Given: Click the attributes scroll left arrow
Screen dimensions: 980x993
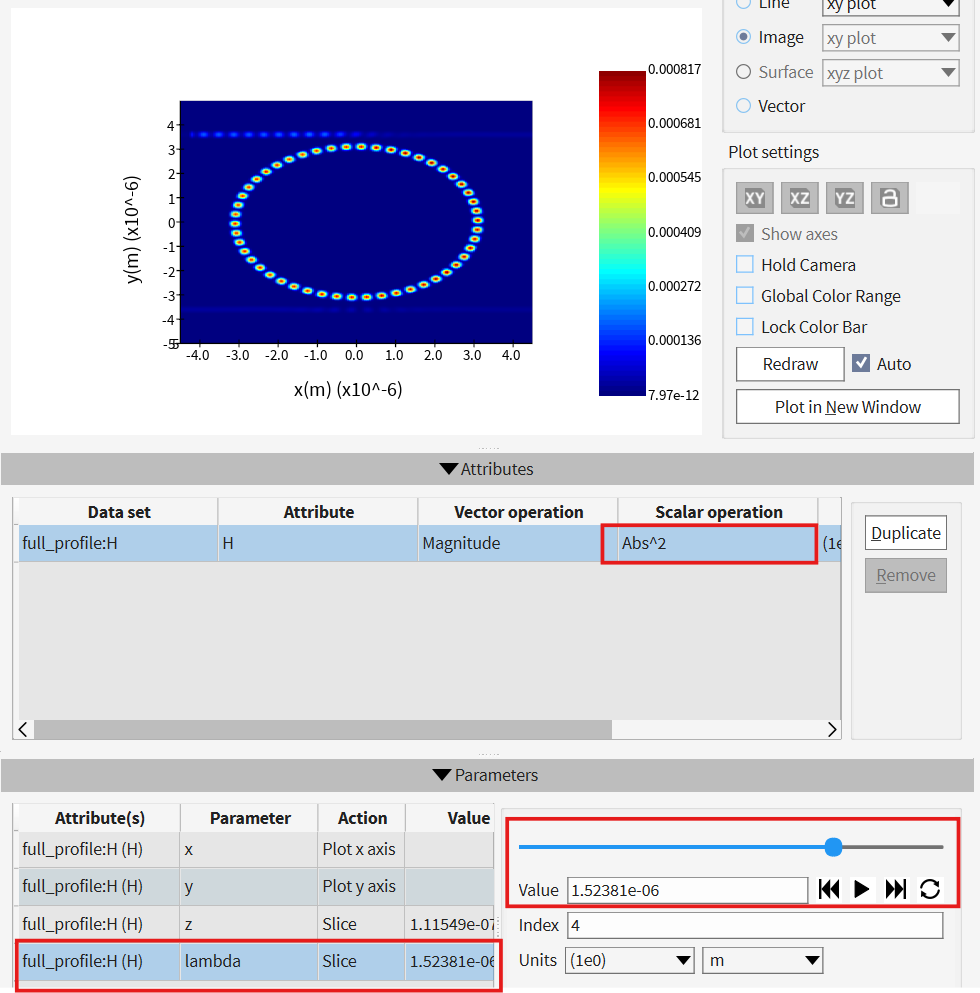Looking at the screenshot, I should click(x=23, y=730).
